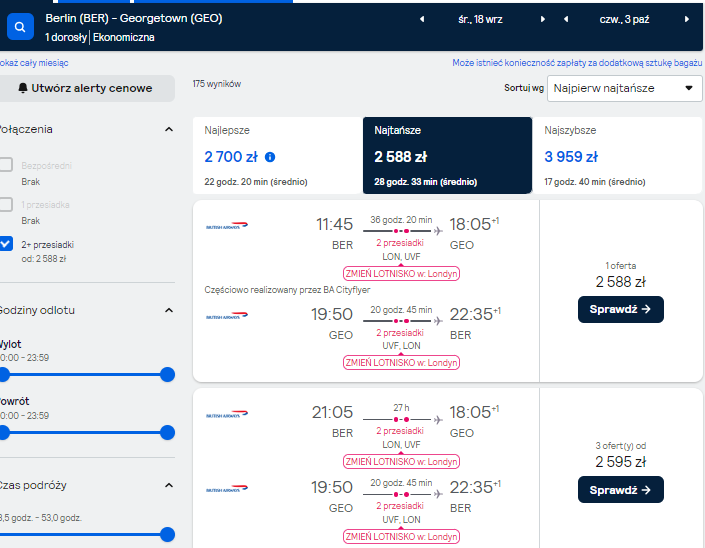Open the additional baggage payment notice link
705x548 pixels.
point(577,63)
